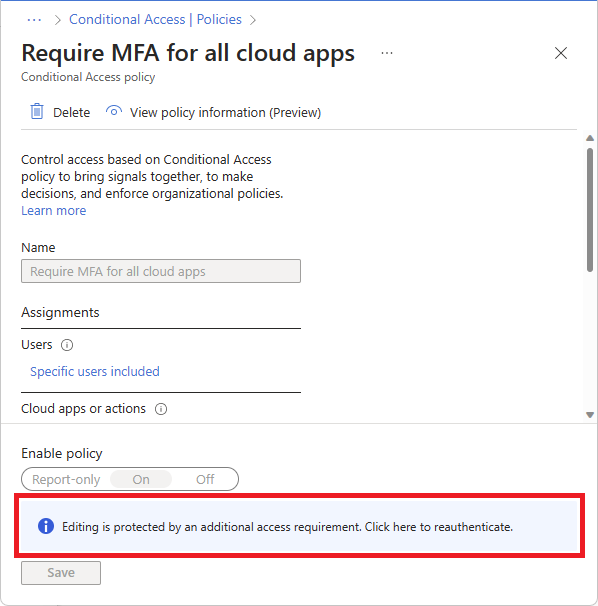Close the policy pane with the X

[x=561, y=53]
